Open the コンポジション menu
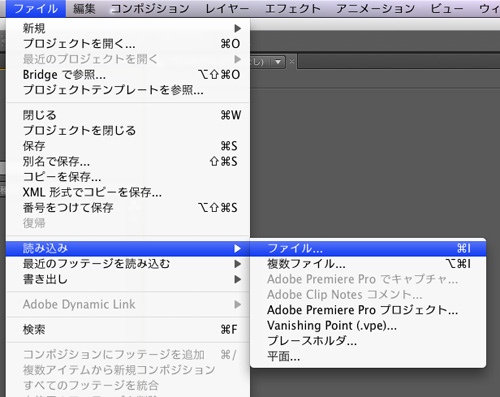The image size is (500, 397). [150, 8]
